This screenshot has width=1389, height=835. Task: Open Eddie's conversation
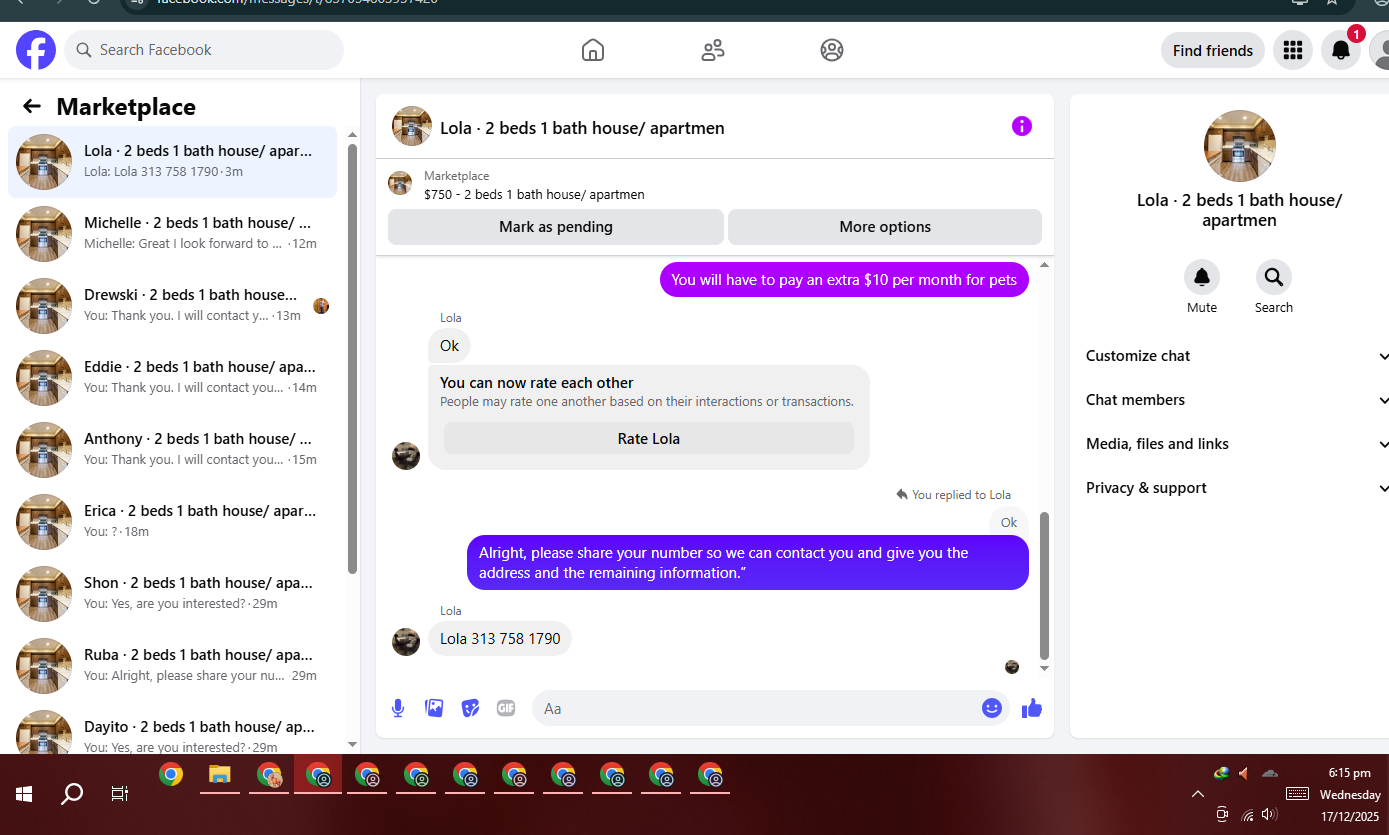172,378
